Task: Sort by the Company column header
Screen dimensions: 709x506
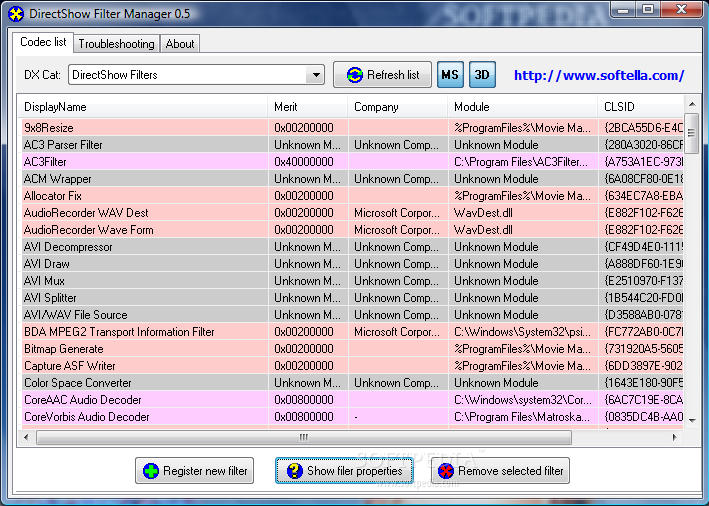Action: pos(398,107)
